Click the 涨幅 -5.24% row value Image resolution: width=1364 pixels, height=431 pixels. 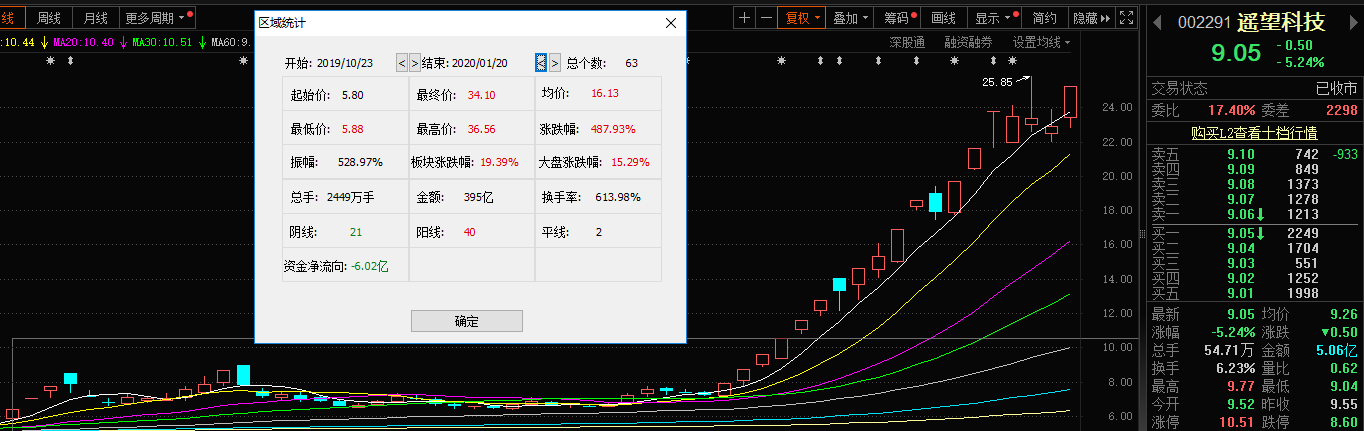1231,332
